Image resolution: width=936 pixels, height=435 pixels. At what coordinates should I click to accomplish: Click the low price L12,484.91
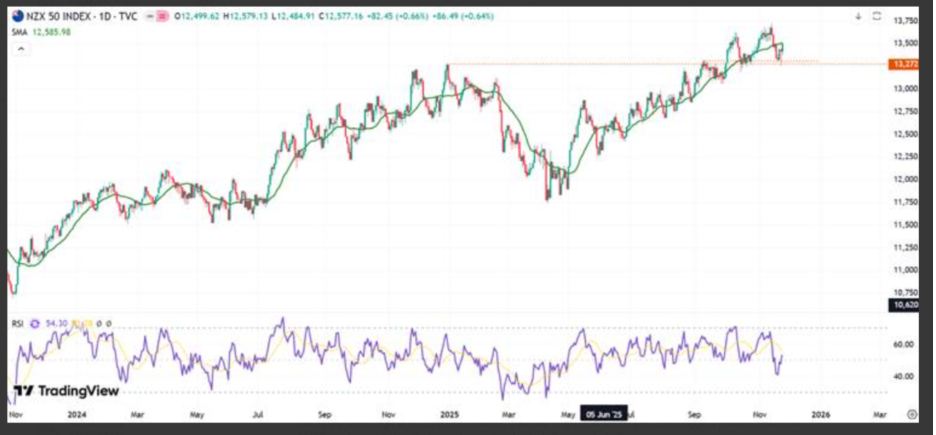[x=292, y=17]
